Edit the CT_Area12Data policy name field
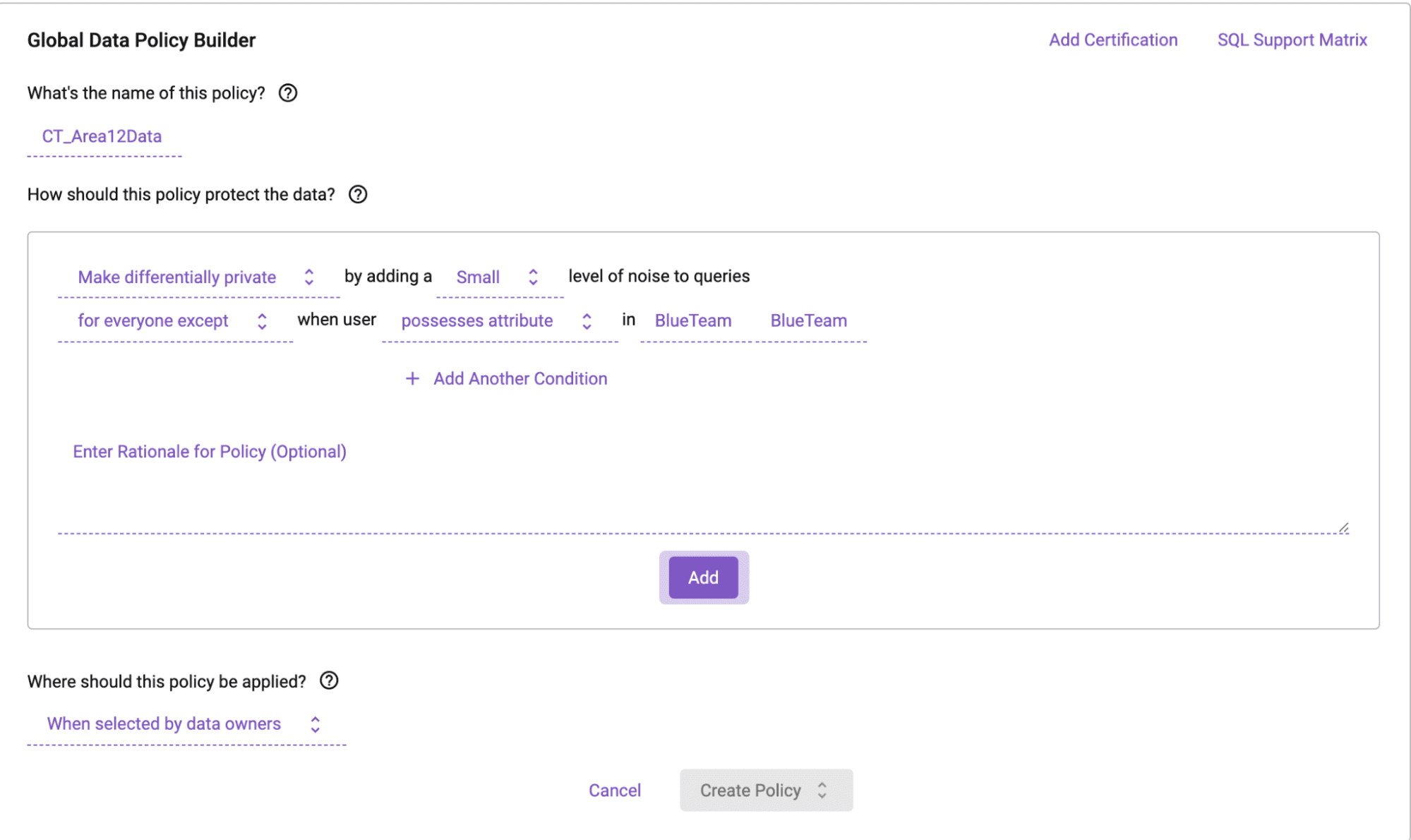The width and height of the screenshot is (1411, 840). 103,136
